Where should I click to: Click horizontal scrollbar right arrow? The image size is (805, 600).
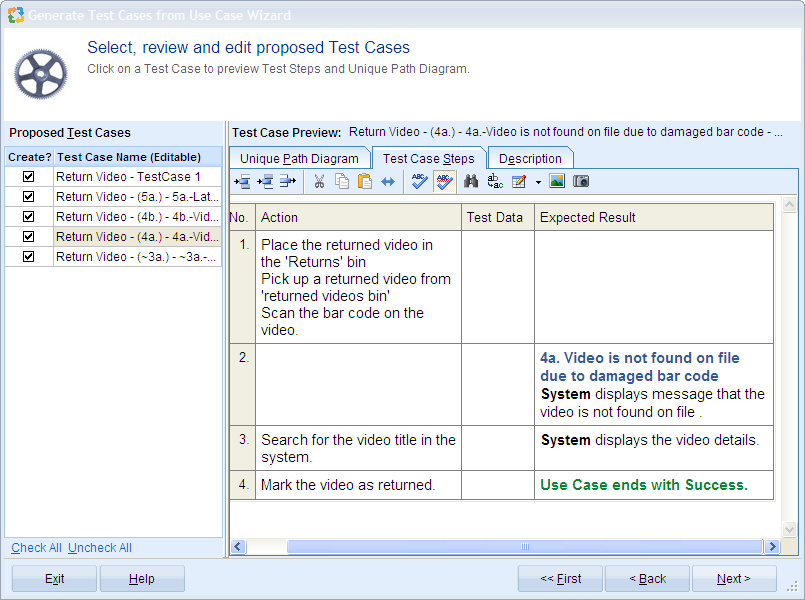coord(772,547)
